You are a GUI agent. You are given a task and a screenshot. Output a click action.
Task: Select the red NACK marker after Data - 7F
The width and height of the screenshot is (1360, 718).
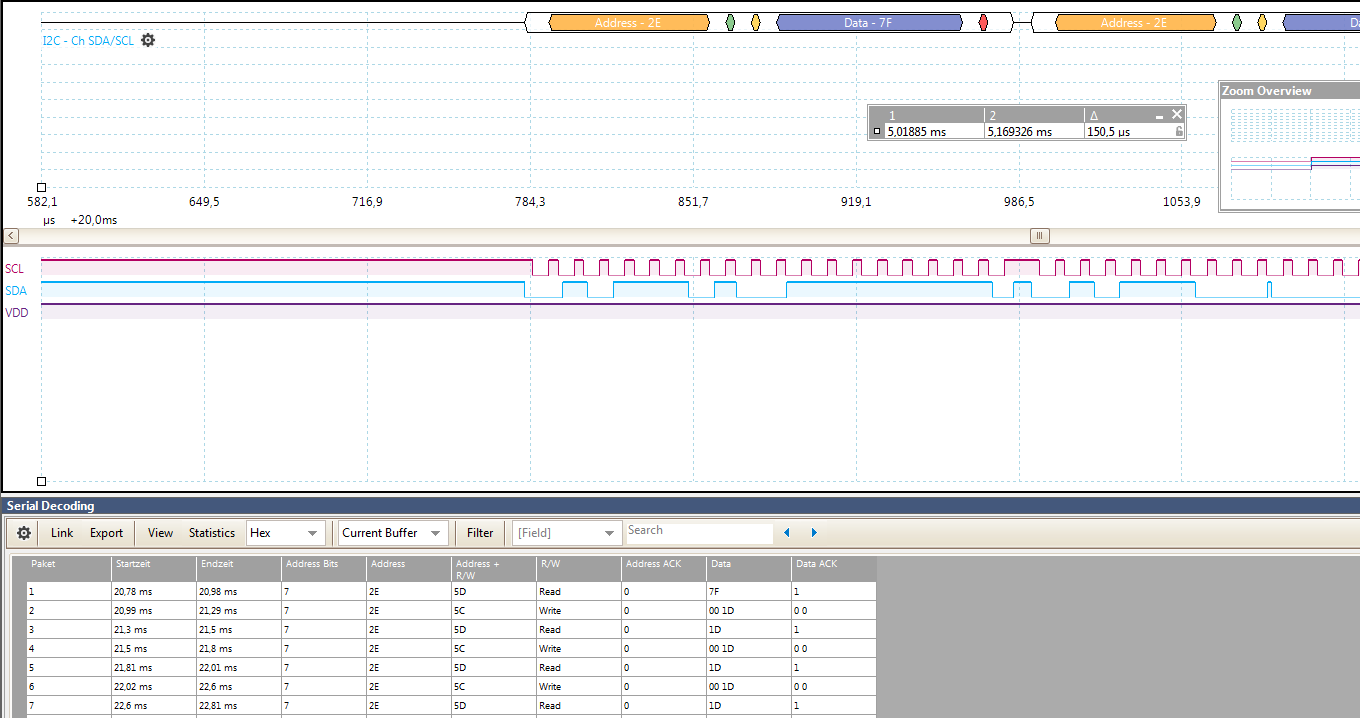click(983, 22)
